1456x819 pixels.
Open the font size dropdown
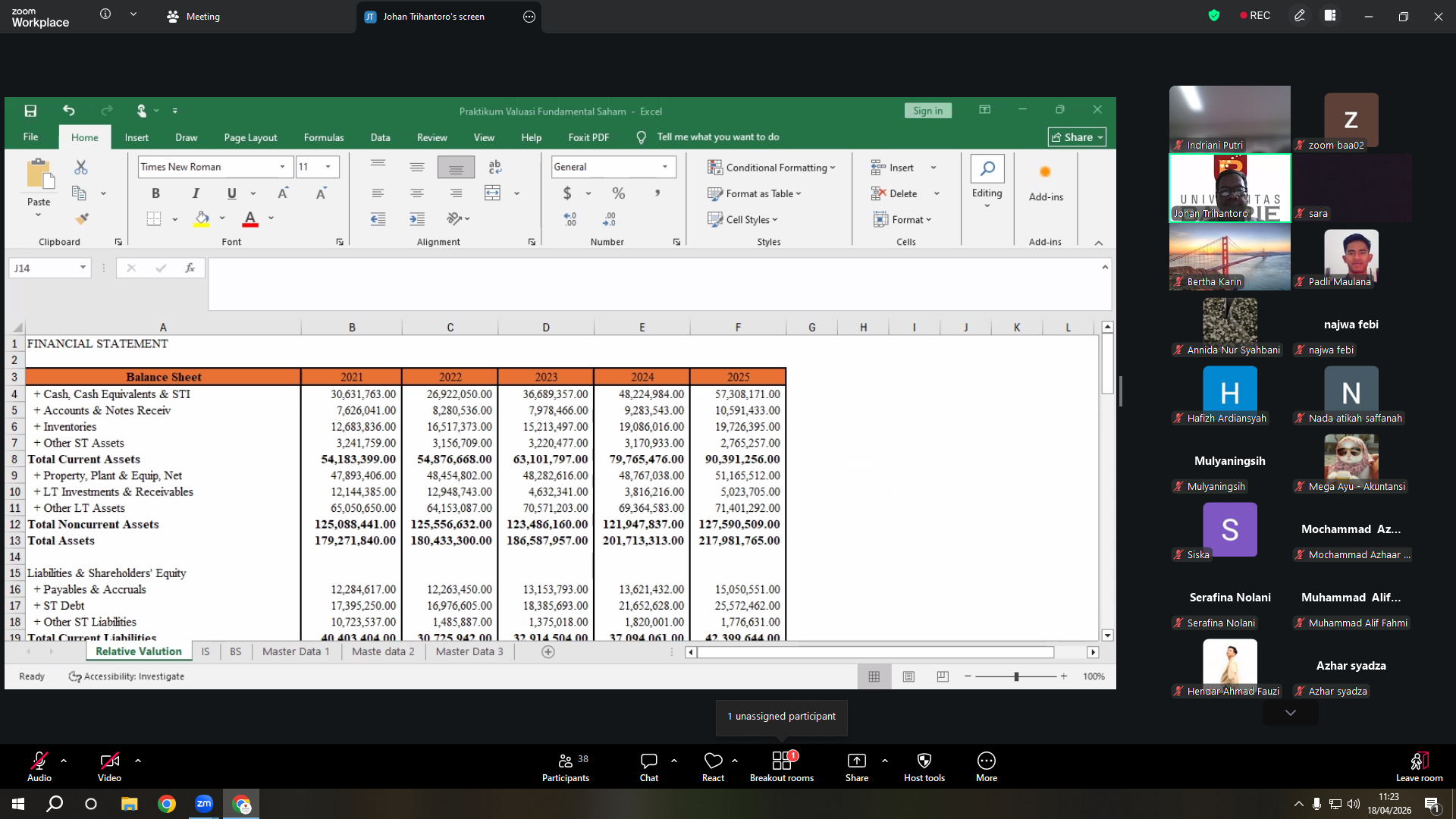[328, 167]
